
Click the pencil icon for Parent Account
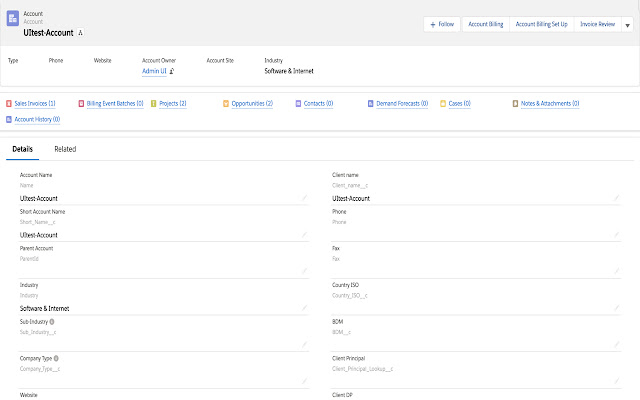point(304,271)
